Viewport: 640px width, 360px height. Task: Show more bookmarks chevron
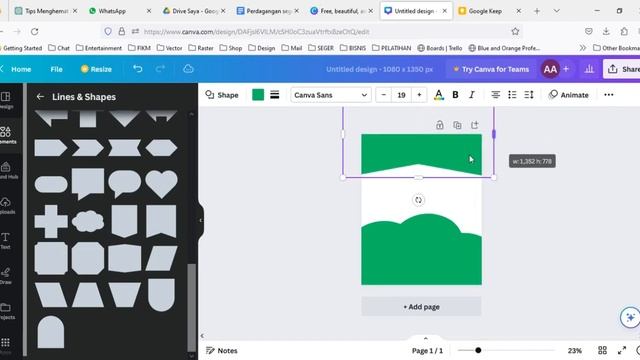click(582, 48)
